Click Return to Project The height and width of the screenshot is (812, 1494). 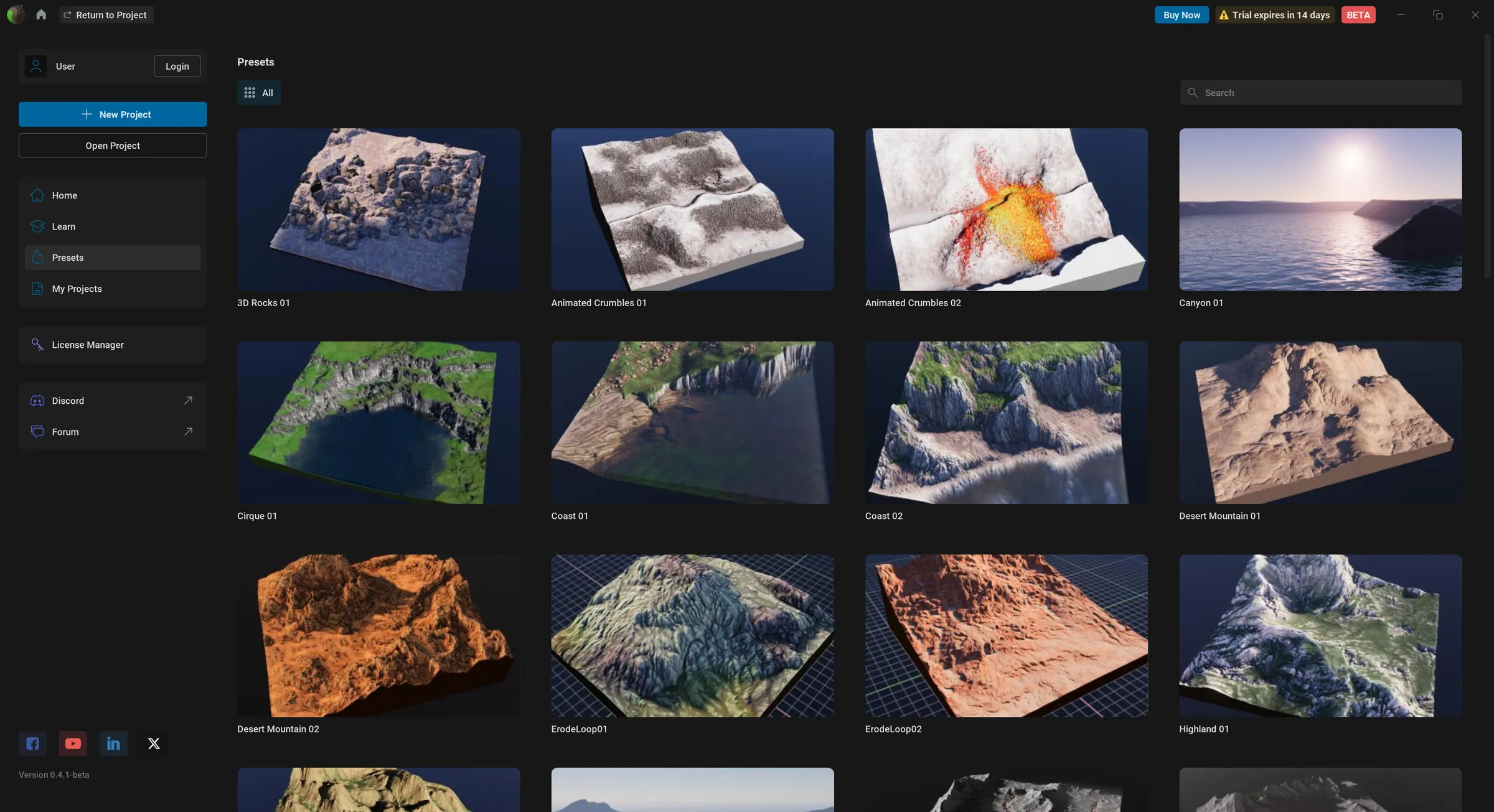coord(106,14)
